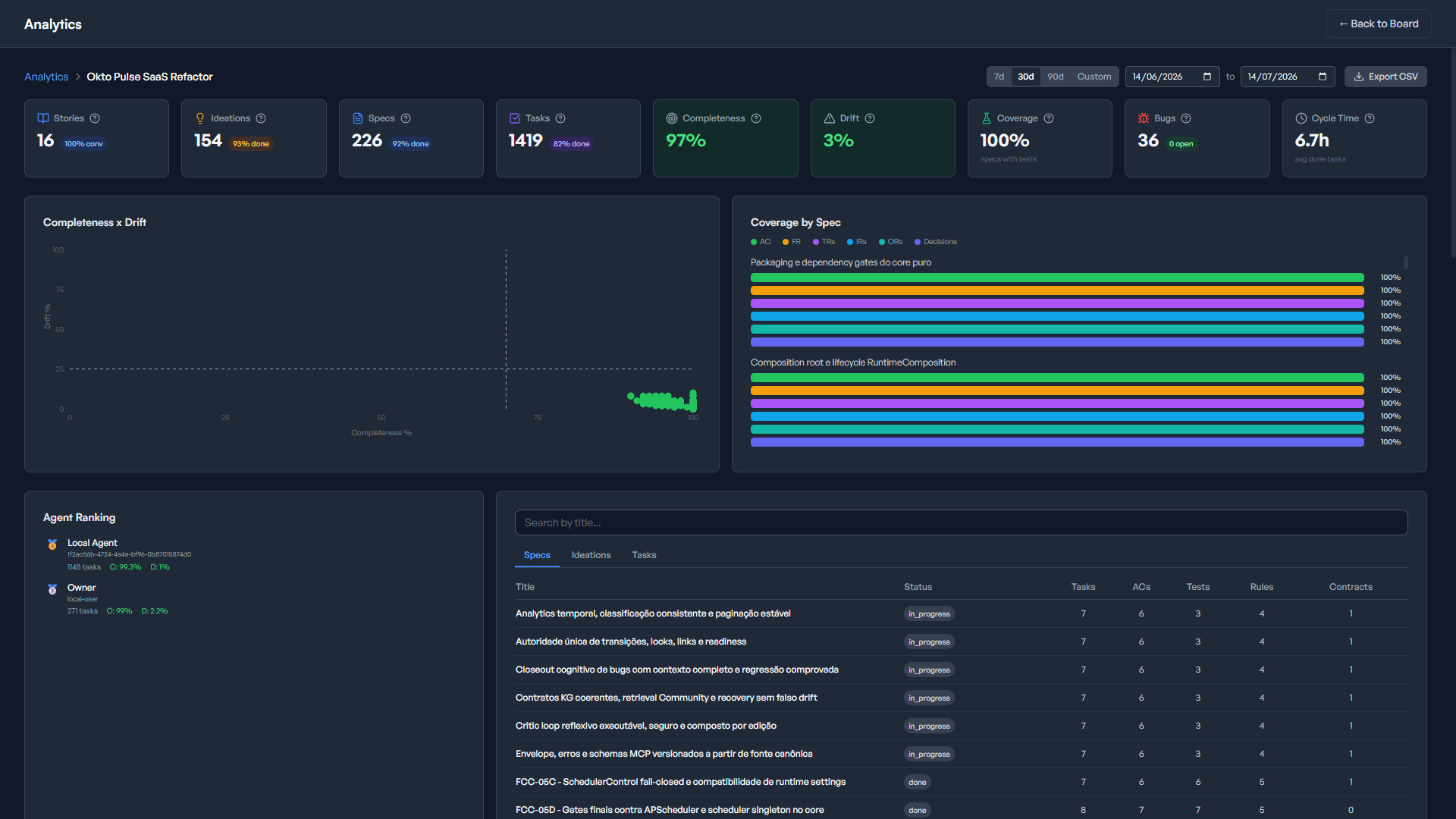Toggle the TRs legend series
This screenshot has height=819, width=1456.
(x=824, y=242)
